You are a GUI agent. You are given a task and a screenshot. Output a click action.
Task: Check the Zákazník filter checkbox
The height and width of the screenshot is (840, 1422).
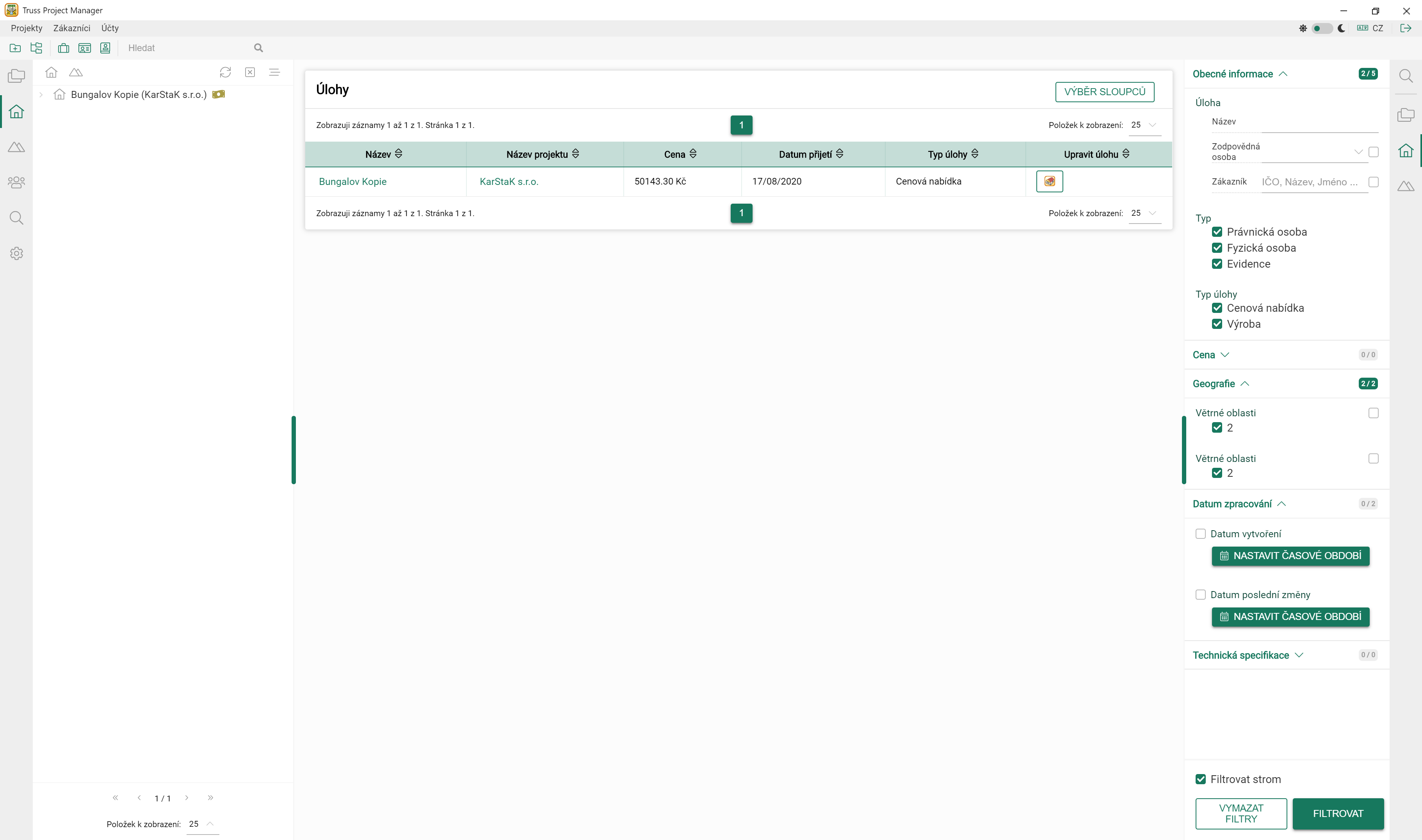(1373, 182)
